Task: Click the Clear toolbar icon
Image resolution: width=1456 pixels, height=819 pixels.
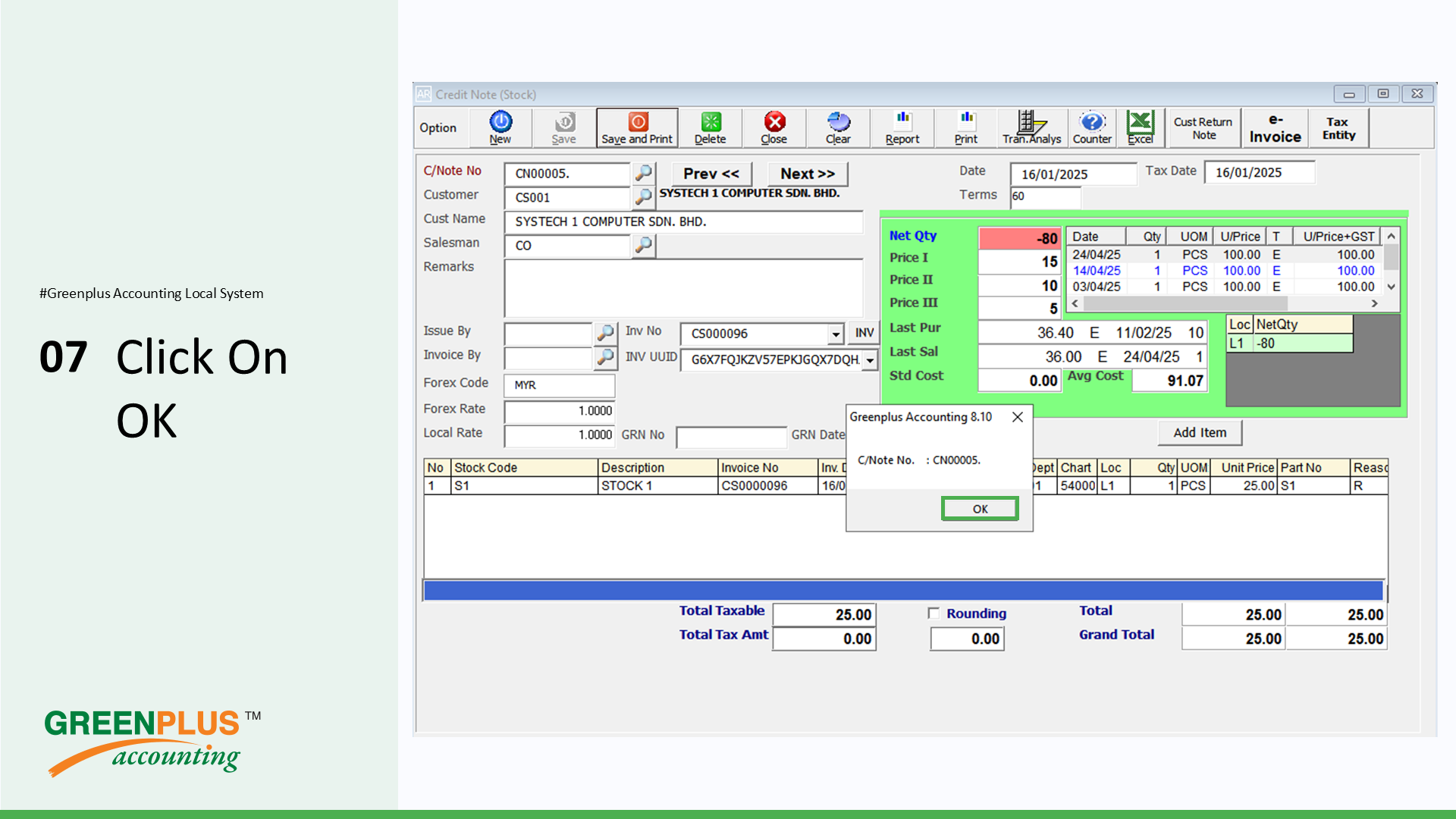Action: (x=838, y=127)
